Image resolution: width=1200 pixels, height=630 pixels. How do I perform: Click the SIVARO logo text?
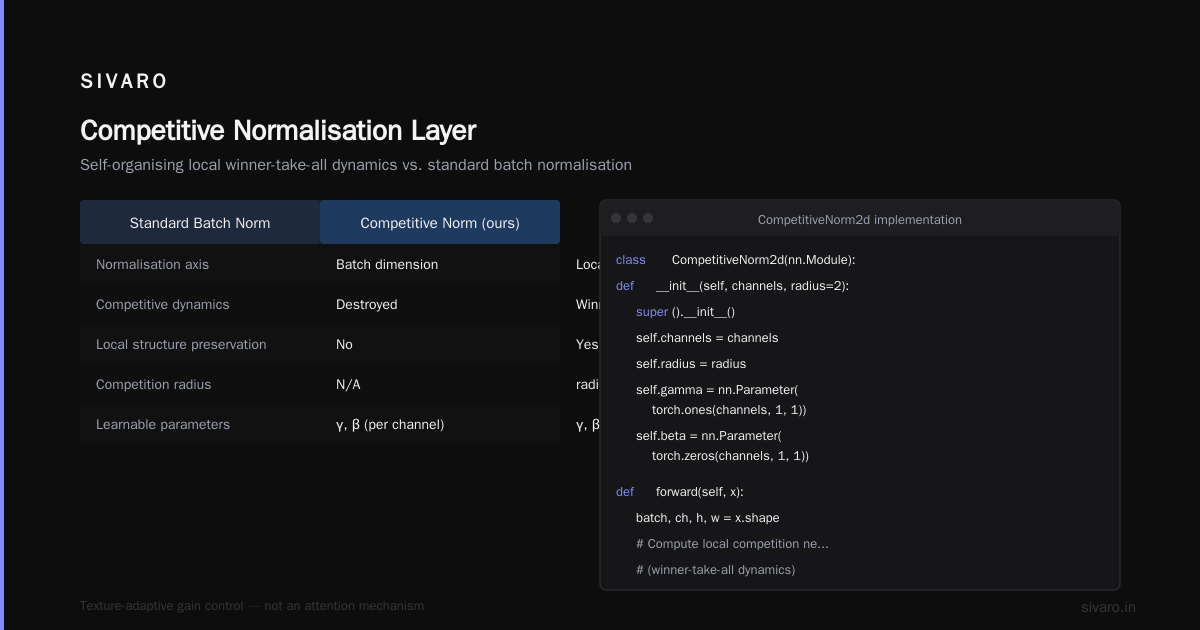click(124, 82)
